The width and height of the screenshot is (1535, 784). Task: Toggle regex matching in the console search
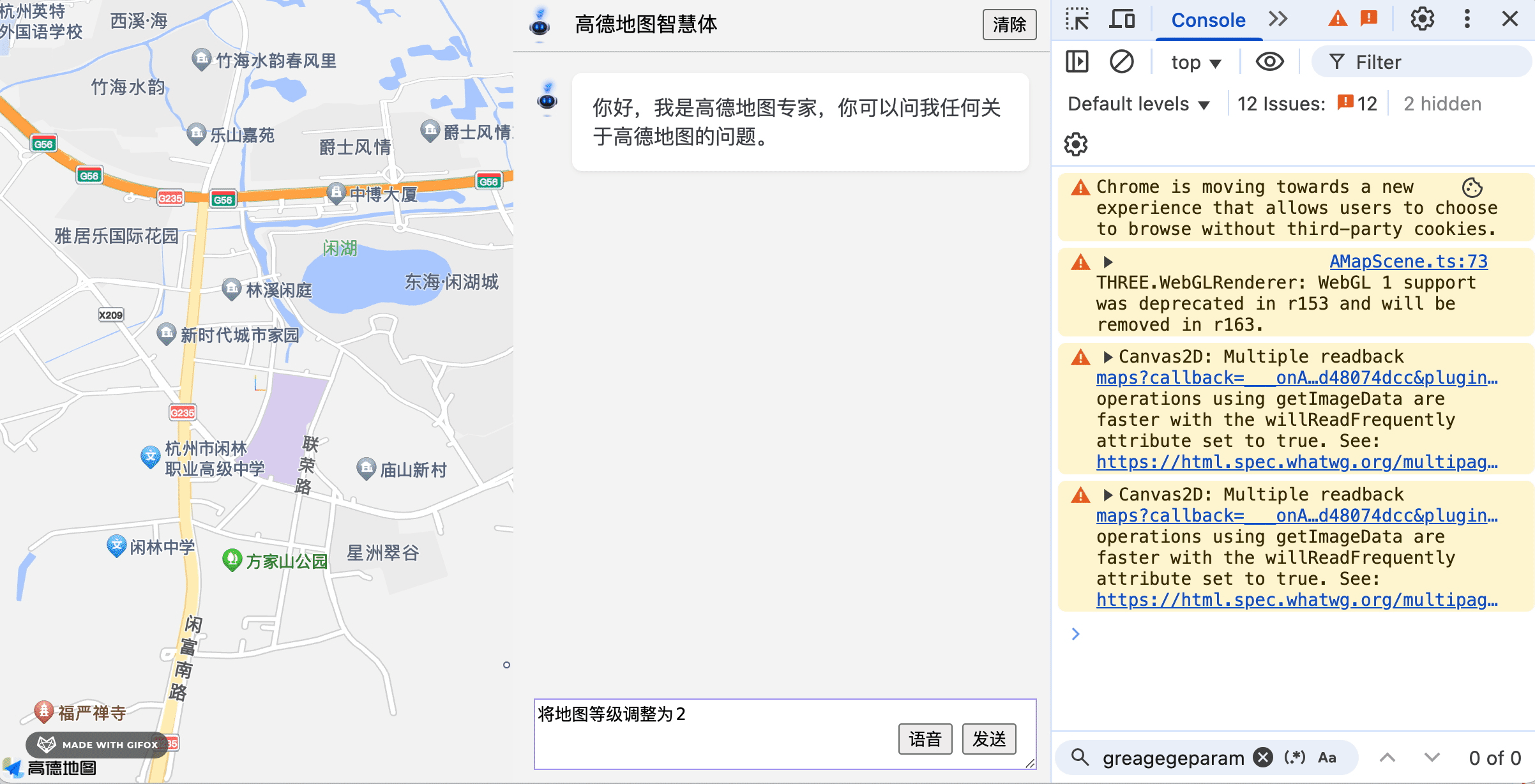1294,757
